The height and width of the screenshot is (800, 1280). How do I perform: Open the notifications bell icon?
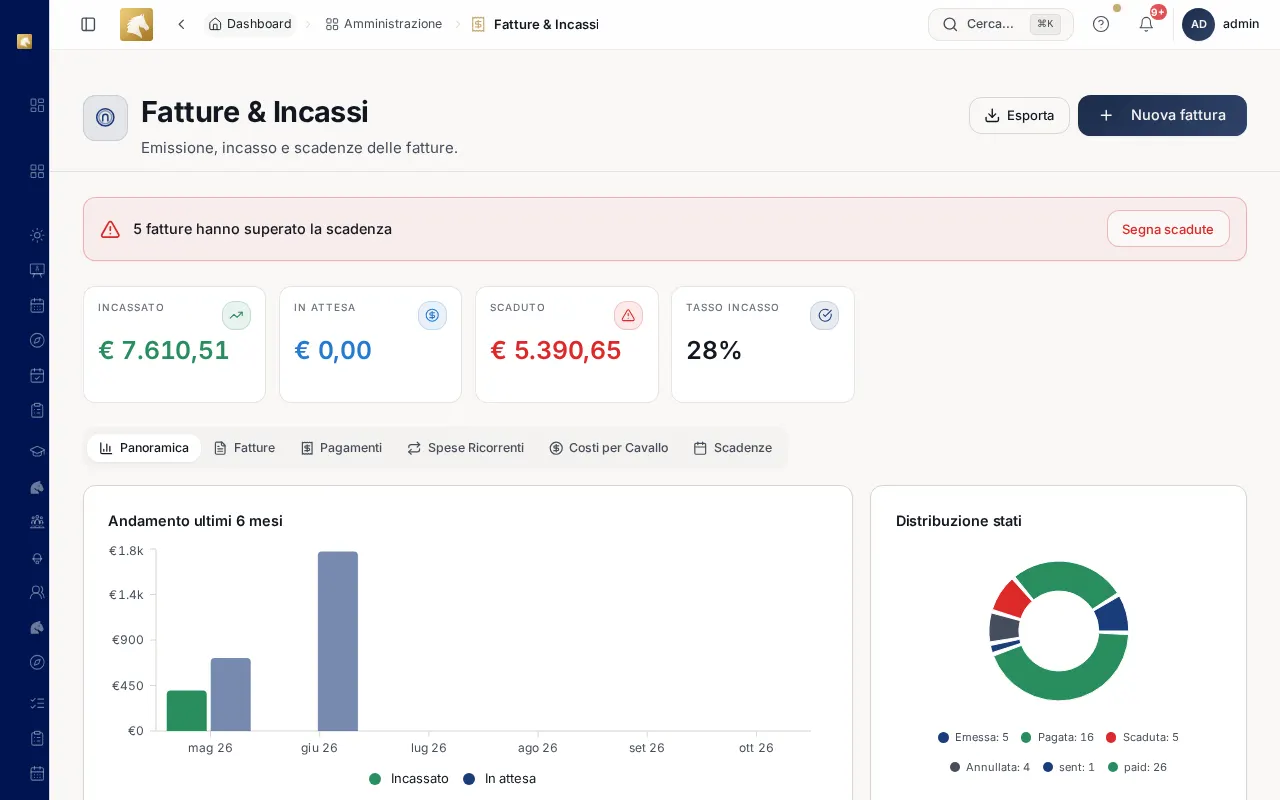(x=1146, y=24)
